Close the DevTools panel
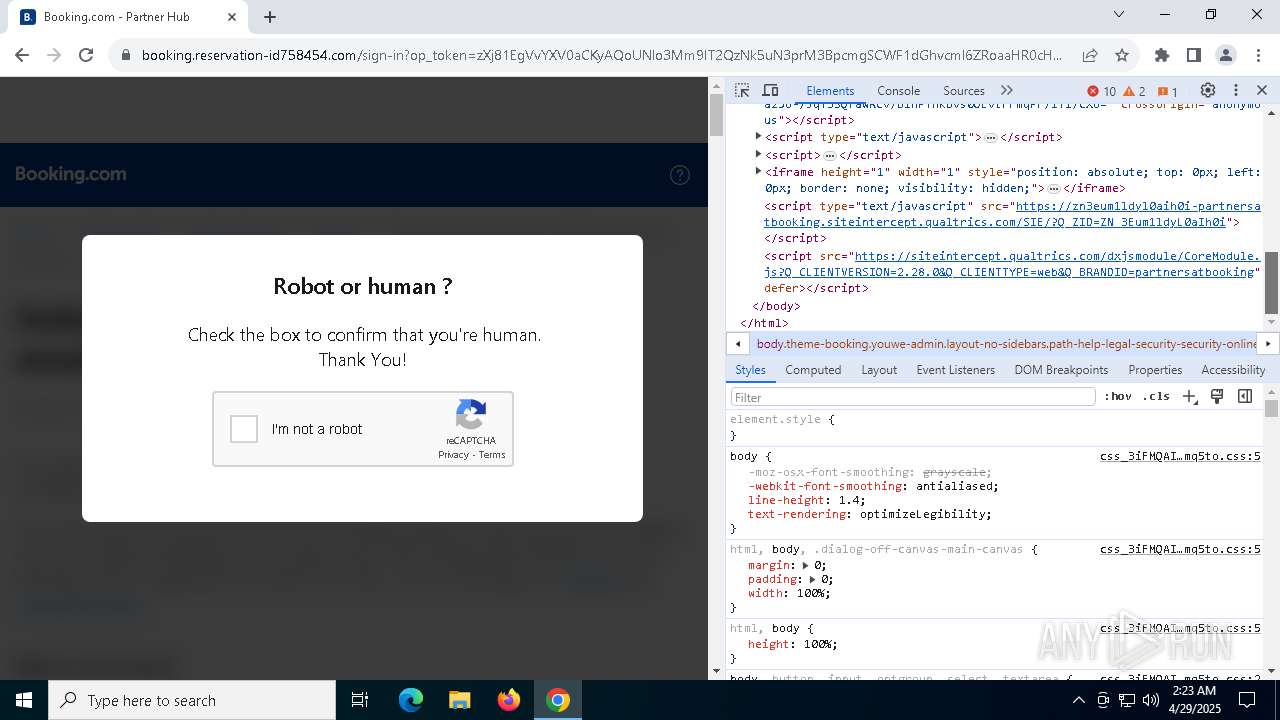Screen dimensions: 1280x720 coord(1262,90)
